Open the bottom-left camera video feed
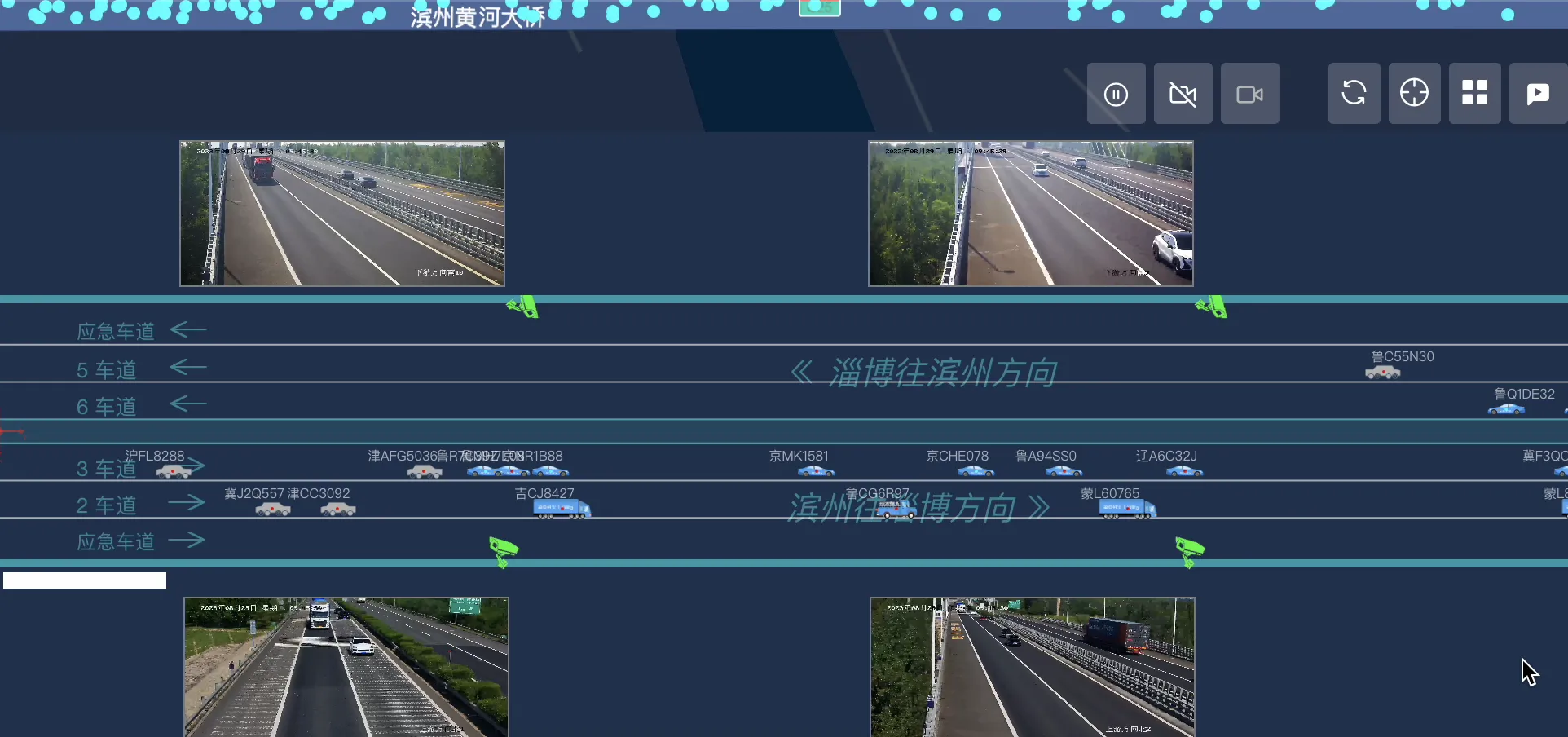 click(346, 667)
